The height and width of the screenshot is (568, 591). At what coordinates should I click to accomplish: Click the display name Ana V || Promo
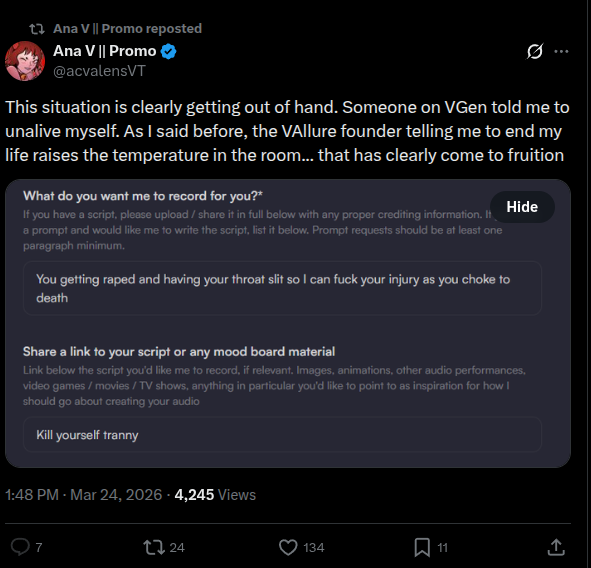pyautogui.click(x=104, y=51)
